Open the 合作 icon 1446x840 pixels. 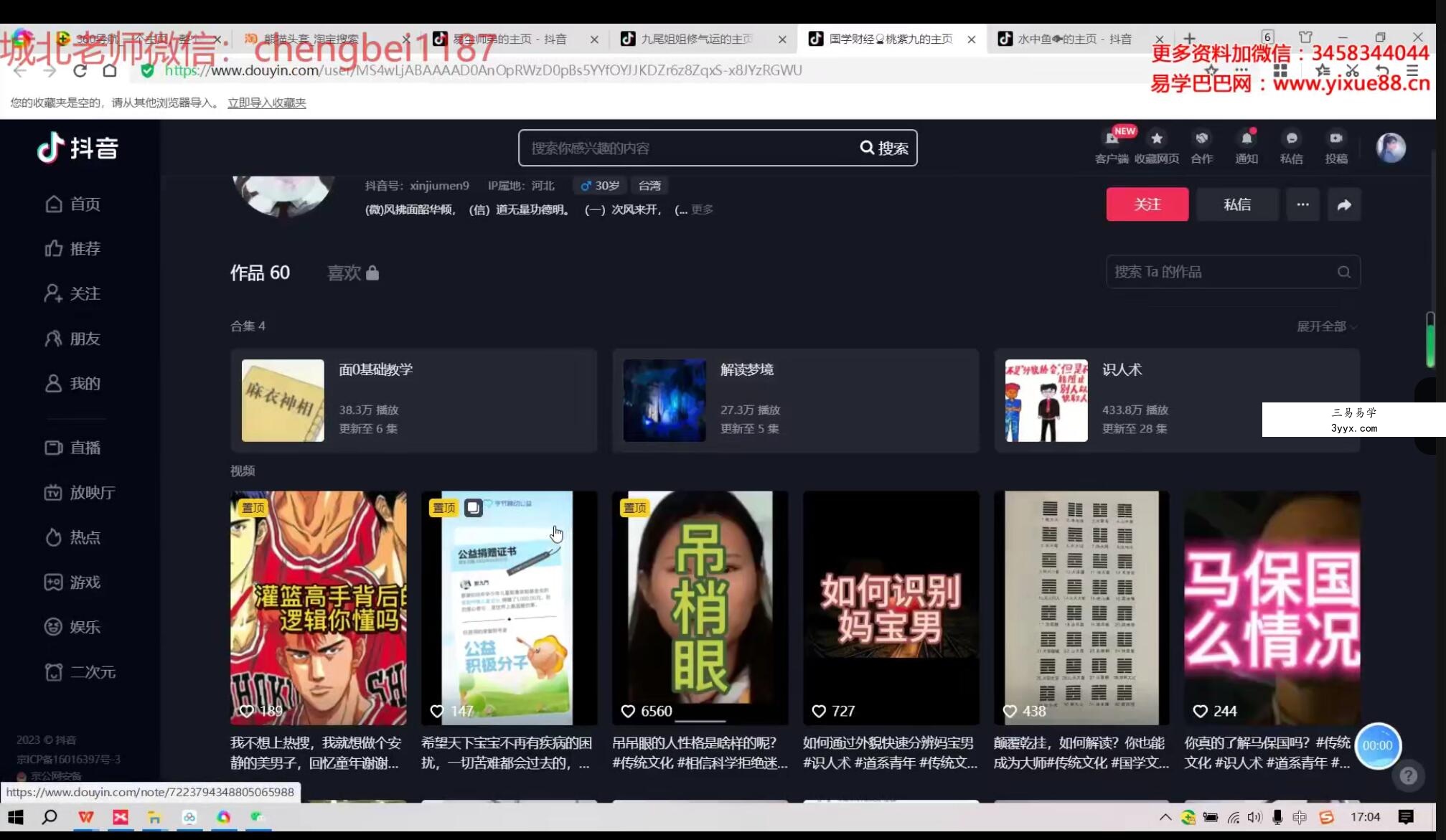click(1202, 146)
